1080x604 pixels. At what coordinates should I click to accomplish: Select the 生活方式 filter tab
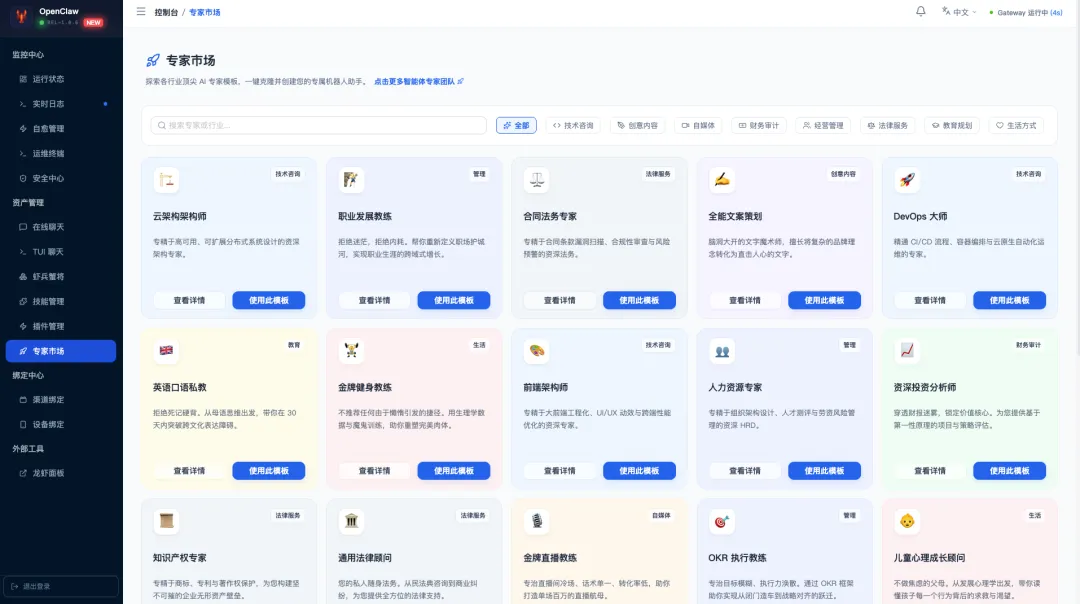tap(1016, 125)
